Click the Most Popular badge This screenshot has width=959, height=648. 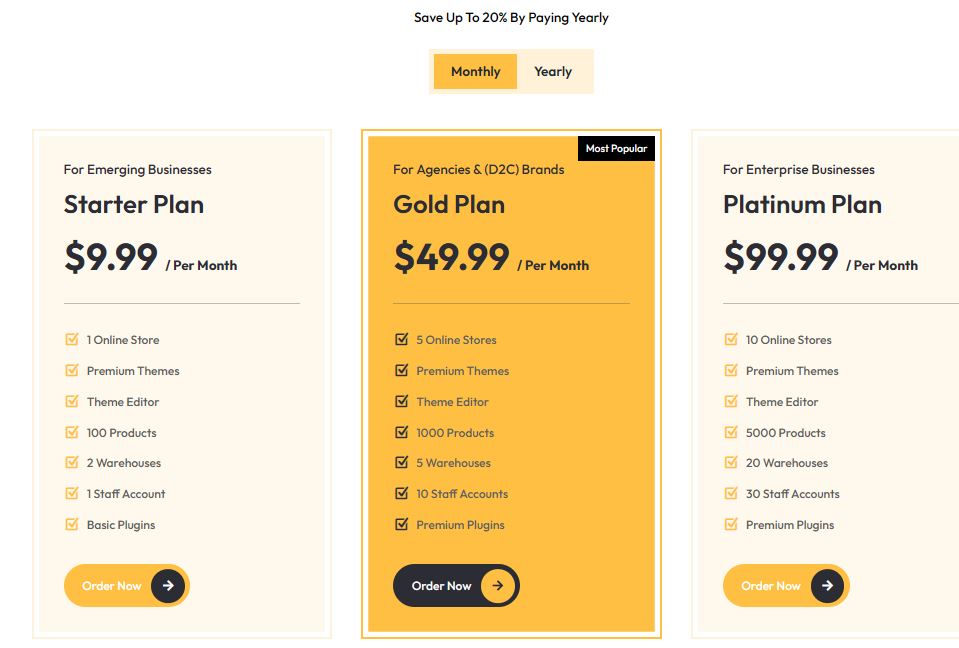click(616, 148)
